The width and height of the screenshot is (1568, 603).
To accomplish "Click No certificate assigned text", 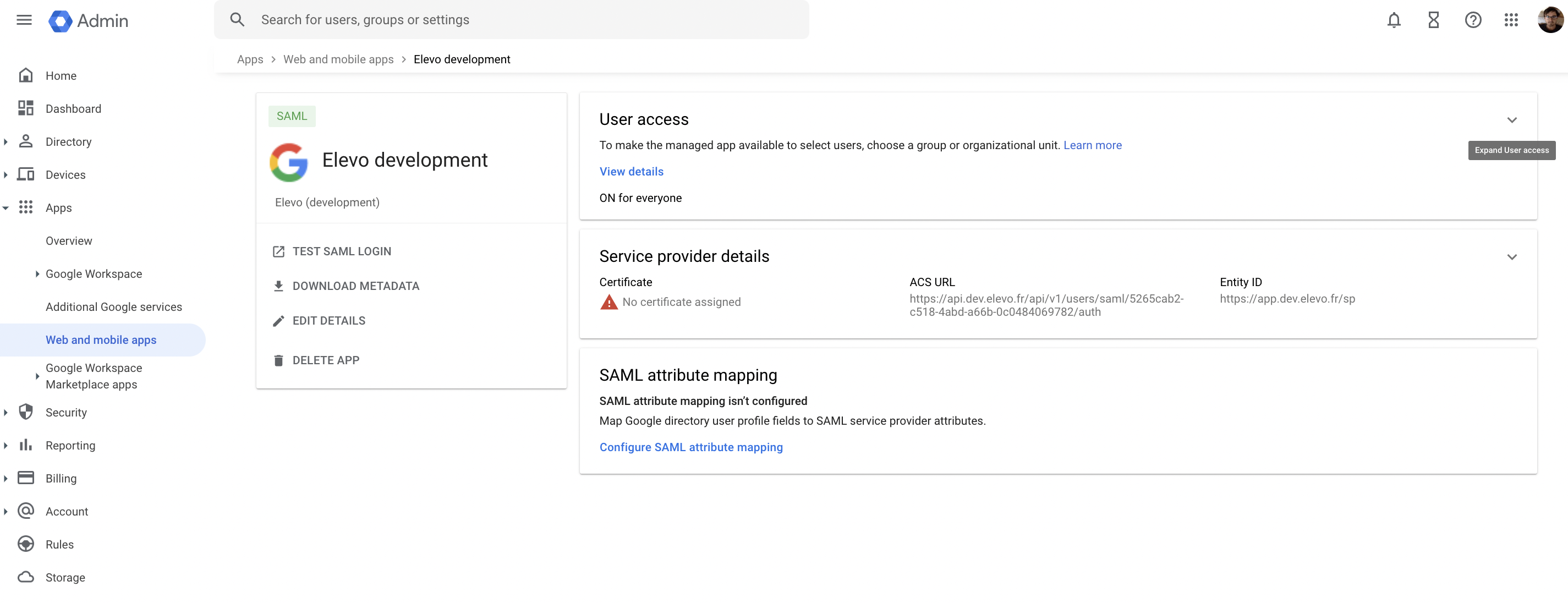I will [681, 302].
